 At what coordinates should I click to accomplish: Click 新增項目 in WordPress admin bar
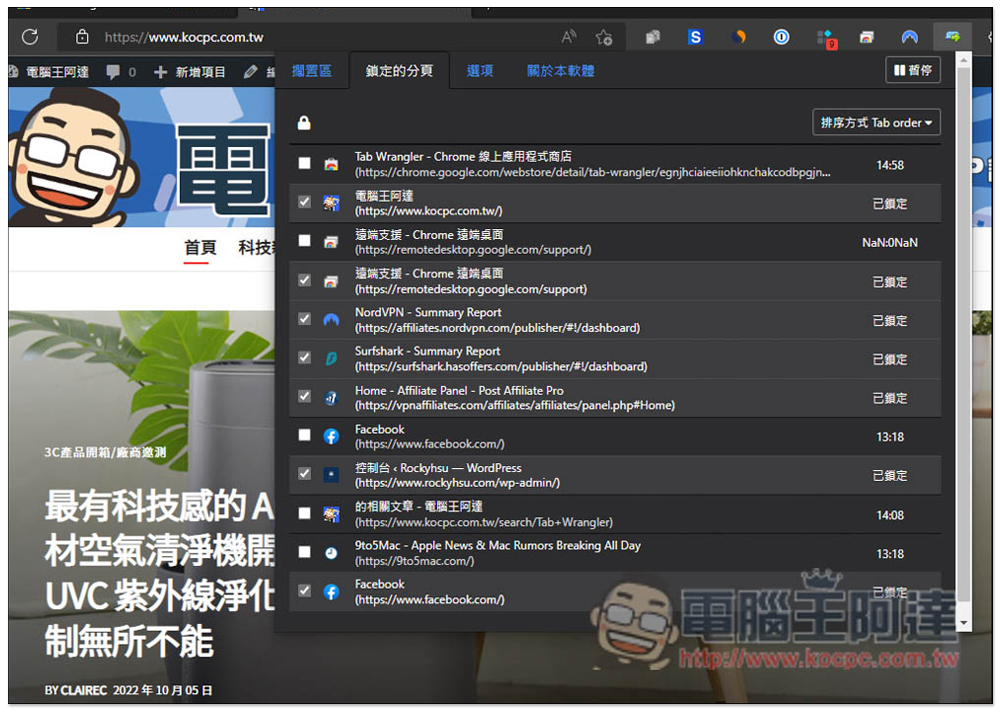pos(190,72)
